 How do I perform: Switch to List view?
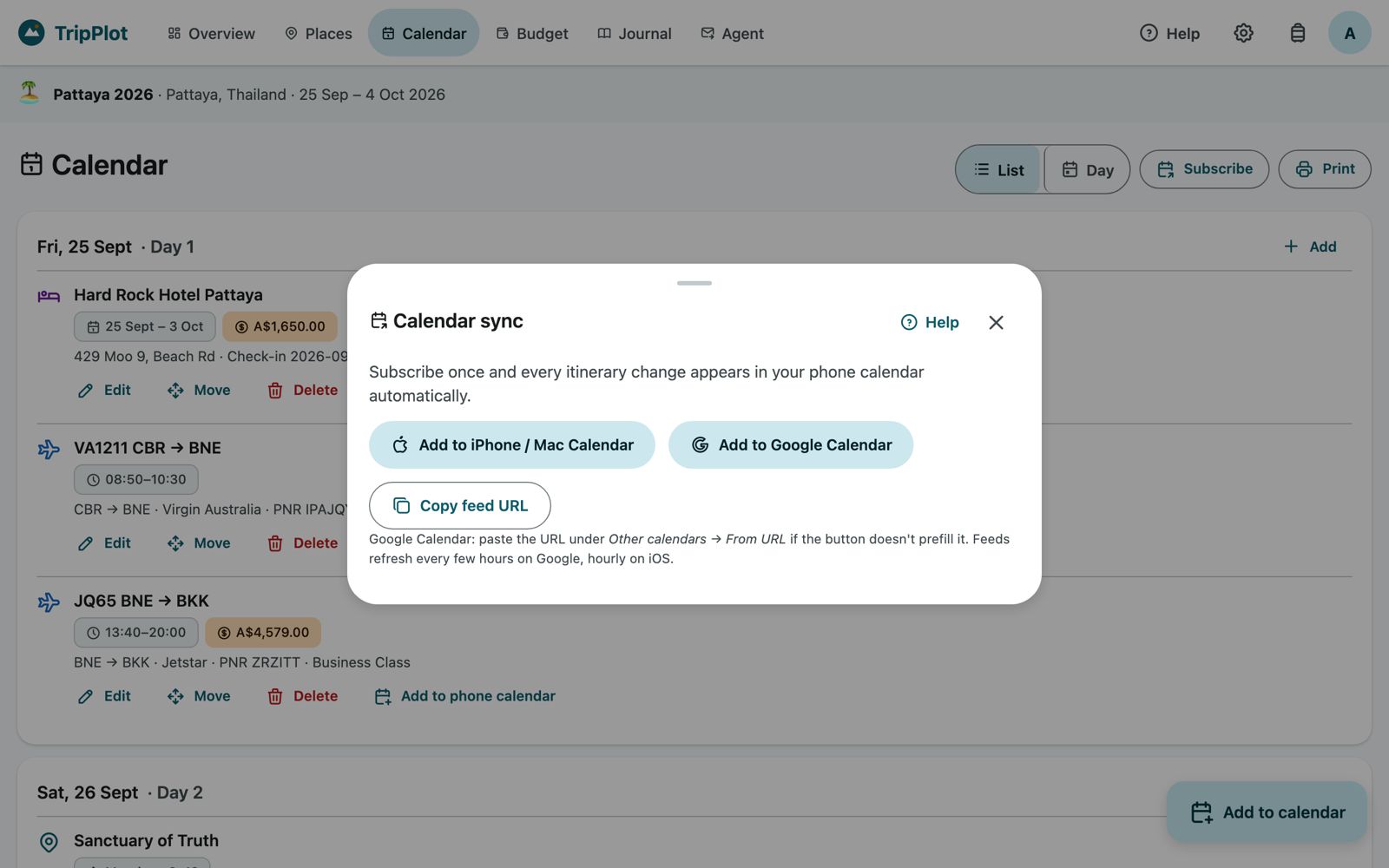[999, 169]
